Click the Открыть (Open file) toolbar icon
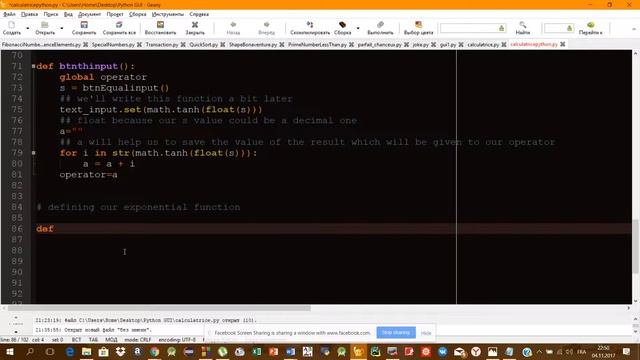640x360 pixels. coord(45,28)
